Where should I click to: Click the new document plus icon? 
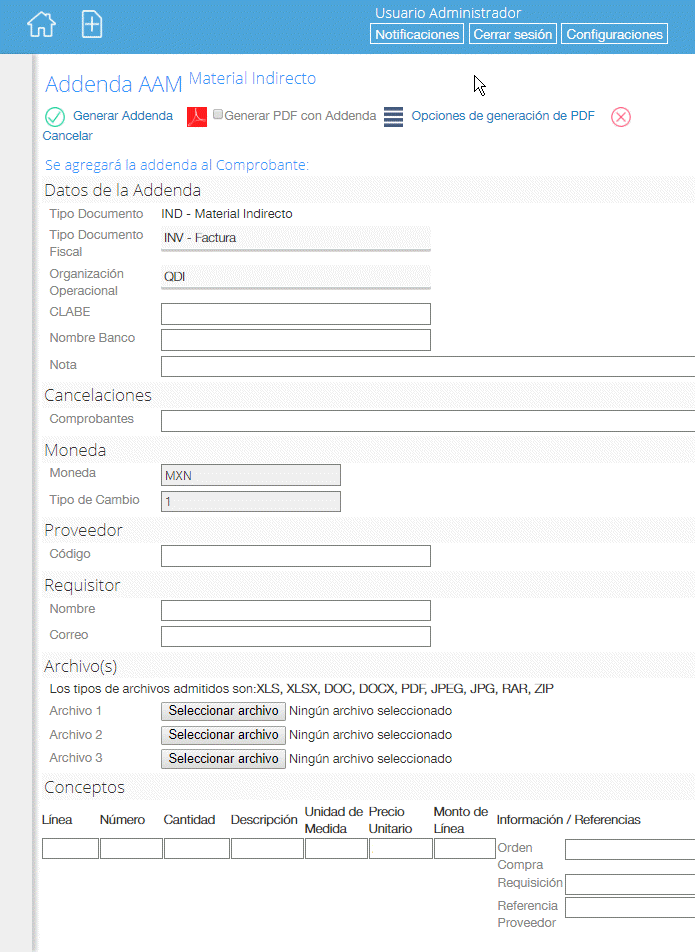pos(92,25)
